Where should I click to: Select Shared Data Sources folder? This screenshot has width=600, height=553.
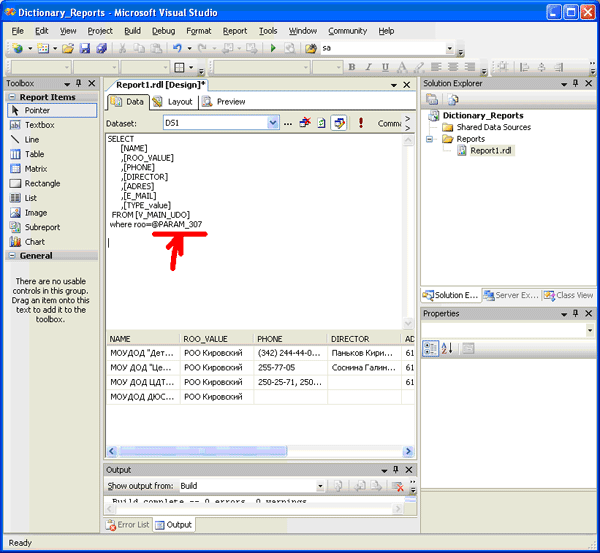pyautogui.click(x=494, y=127)
